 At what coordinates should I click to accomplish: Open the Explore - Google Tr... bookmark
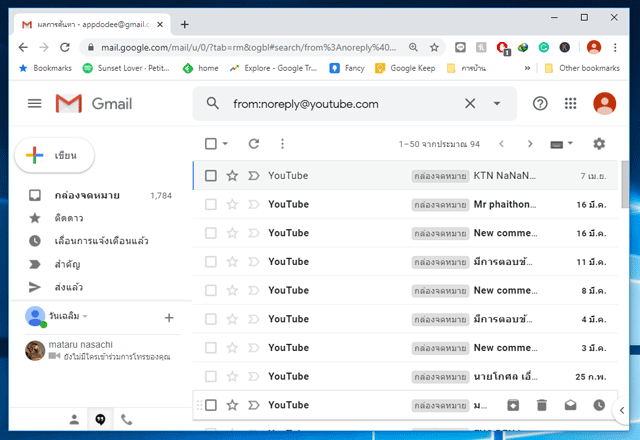tap(273, 68)
